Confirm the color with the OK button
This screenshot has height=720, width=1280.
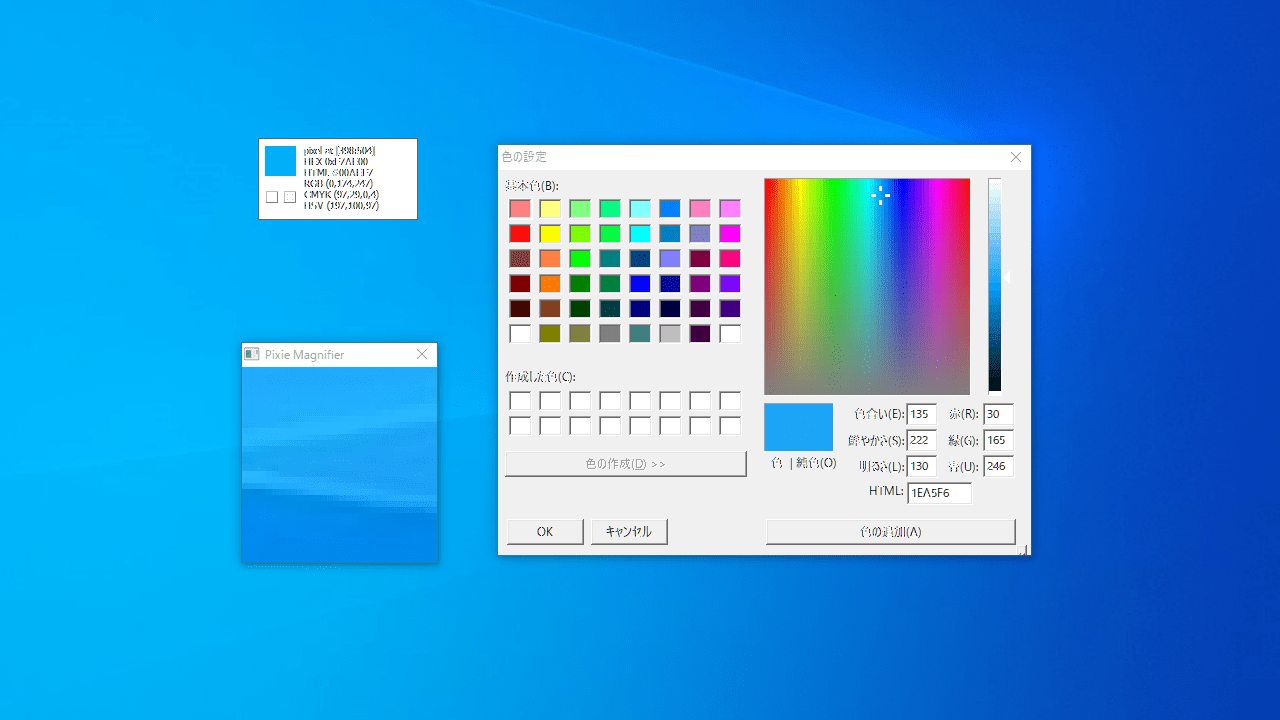pyautogui.click(x=545, y=531)
